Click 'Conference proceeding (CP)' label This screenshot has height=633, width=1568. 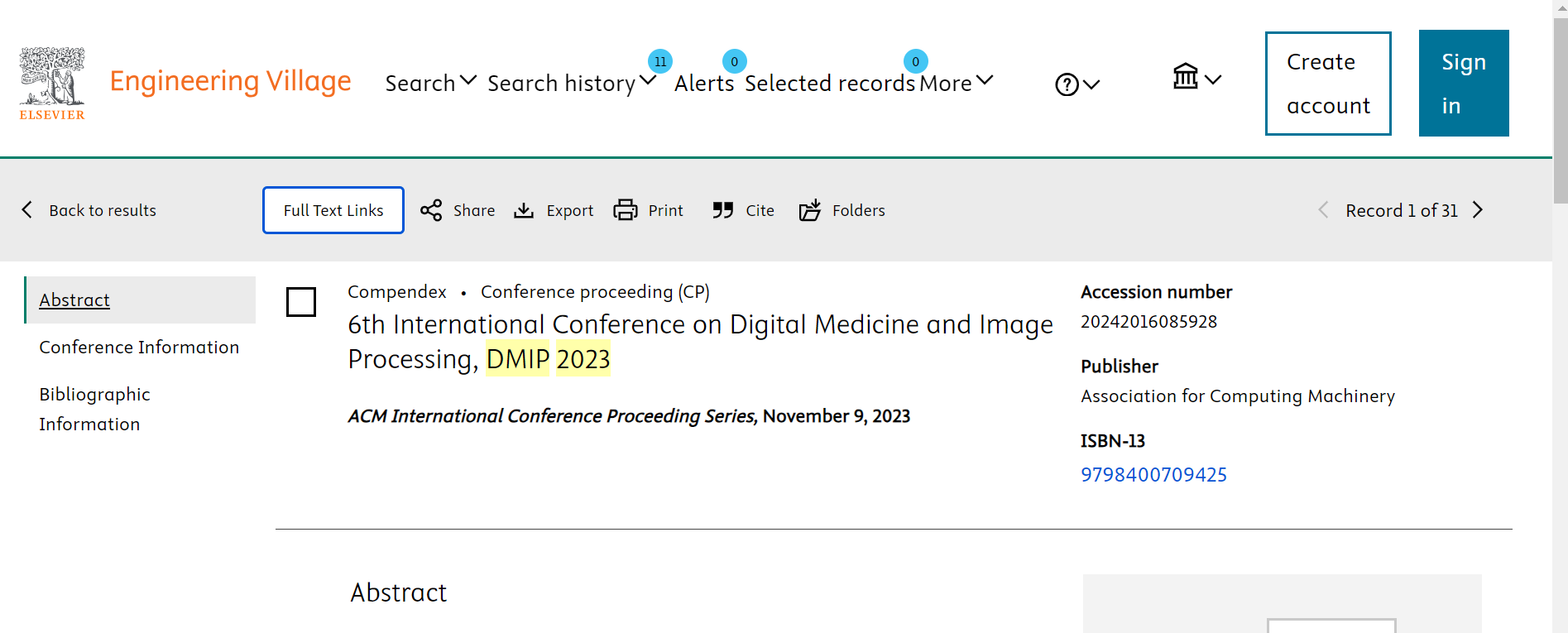click(595, 291)
